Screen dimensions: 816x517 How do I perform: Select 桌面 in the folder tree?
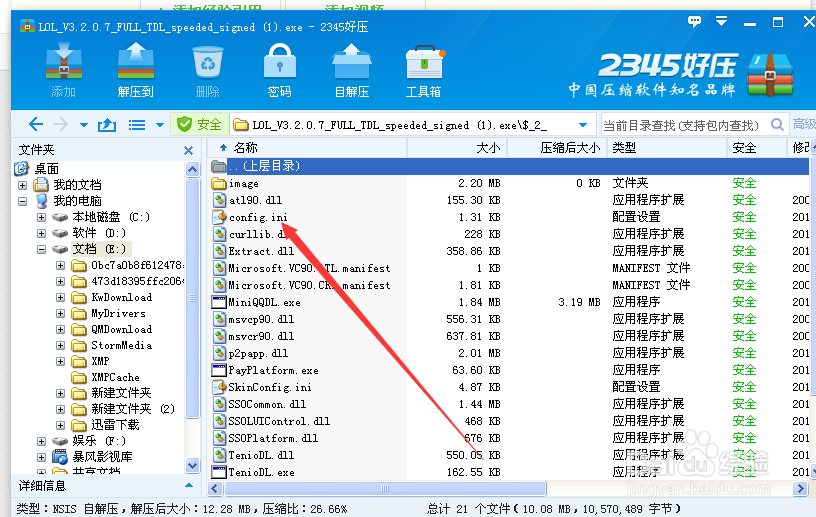click(46, 169)
